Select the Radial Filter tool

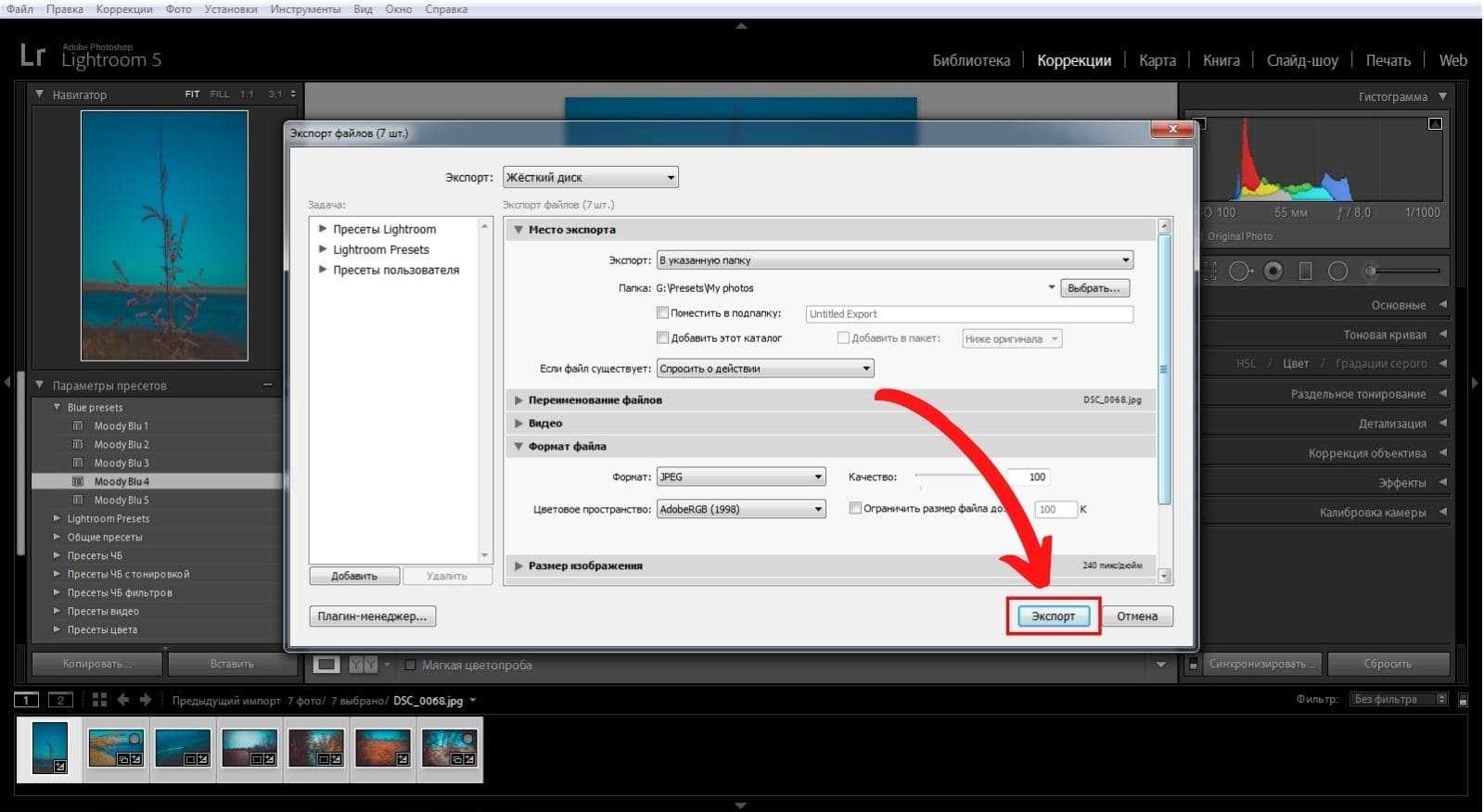1337,272
